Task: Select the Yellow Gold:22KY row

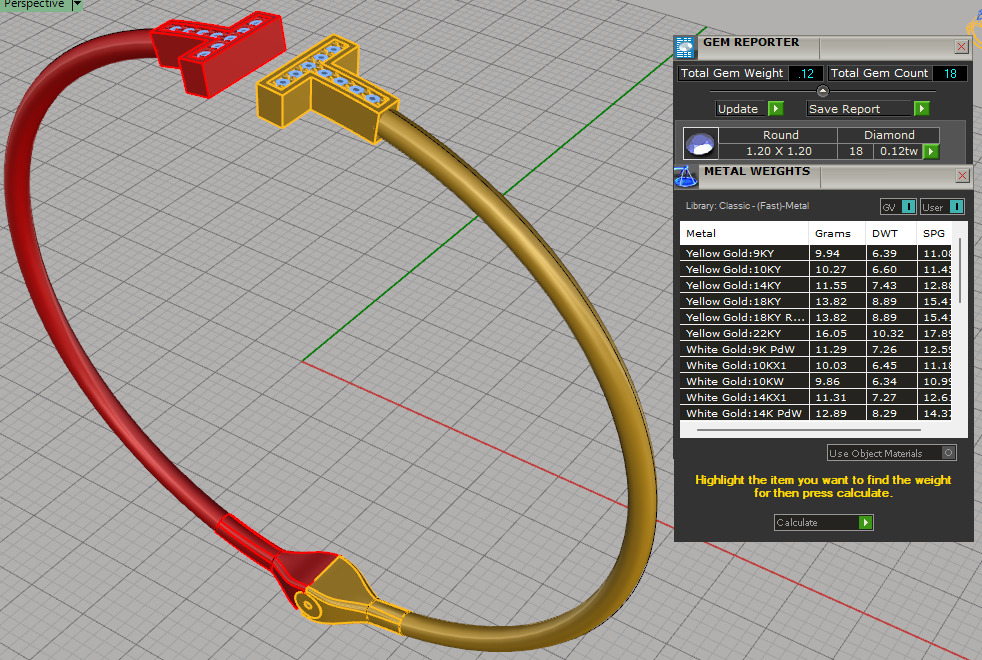Action: pyautogui.click(x=816, y=333)
